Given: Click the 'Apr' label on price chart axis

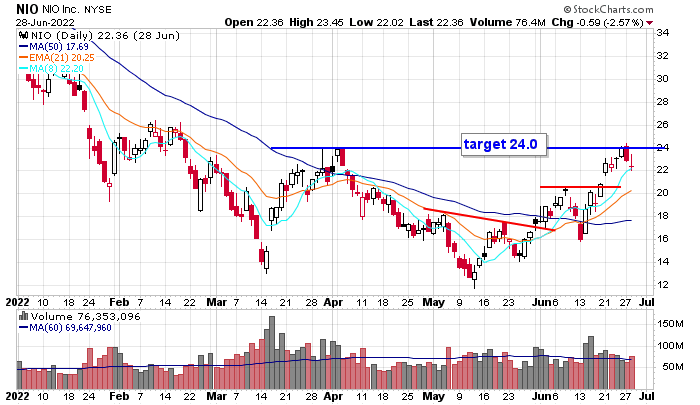Looking at the screenshot, I should click(x=333, y=302).
